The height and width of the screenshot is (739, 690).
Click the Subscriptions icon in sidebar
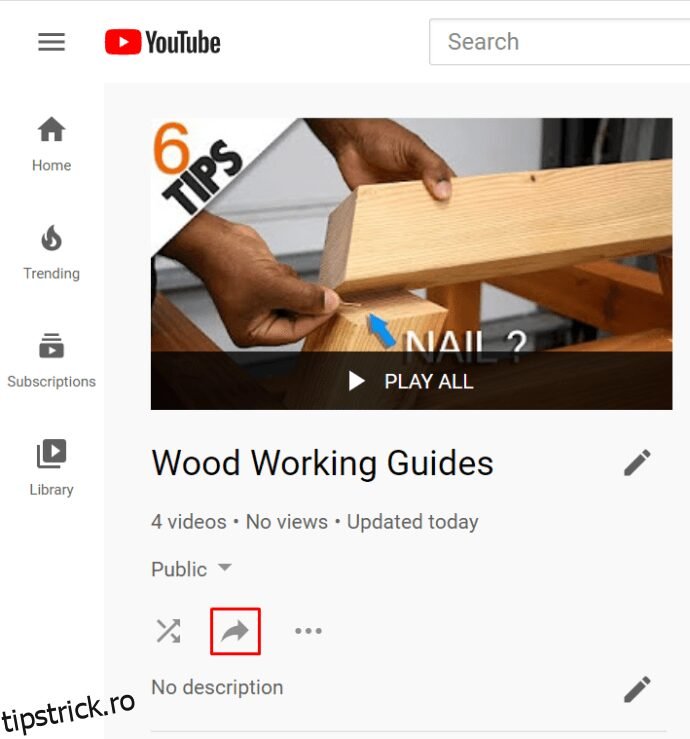tap(51, 345)
